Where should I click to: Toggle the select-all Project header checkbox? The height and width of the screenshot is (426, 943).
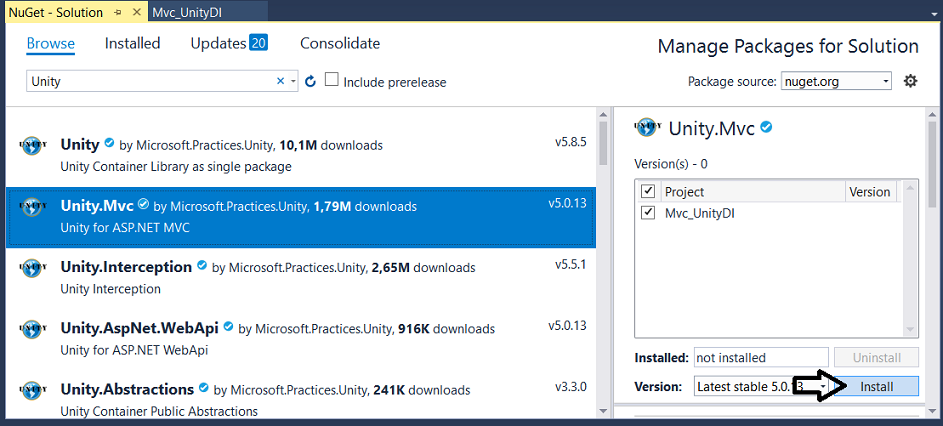[x=648, y=191]
